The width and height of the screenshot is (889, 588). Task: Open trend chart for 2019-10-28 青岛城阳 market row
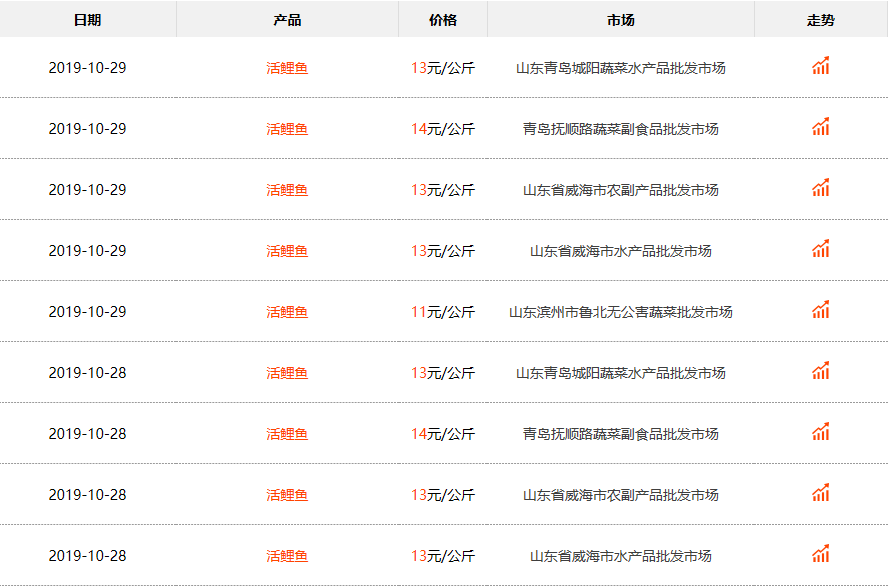click(x=820, y=372)
